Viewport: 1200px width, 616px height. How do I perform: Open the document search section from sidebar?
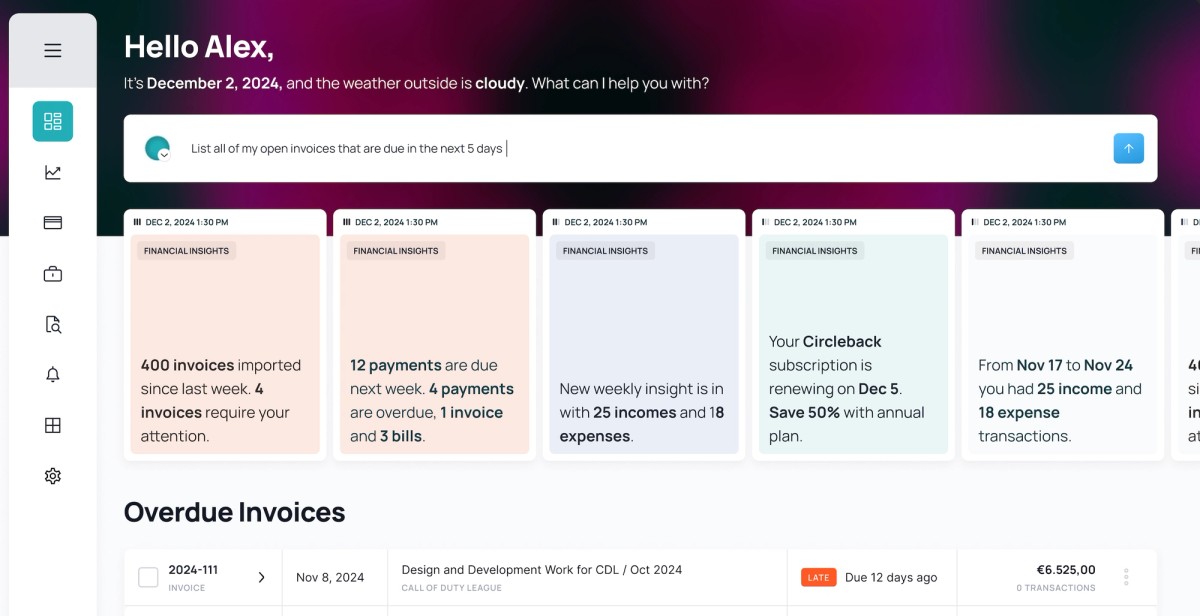(x=52, y=324)
